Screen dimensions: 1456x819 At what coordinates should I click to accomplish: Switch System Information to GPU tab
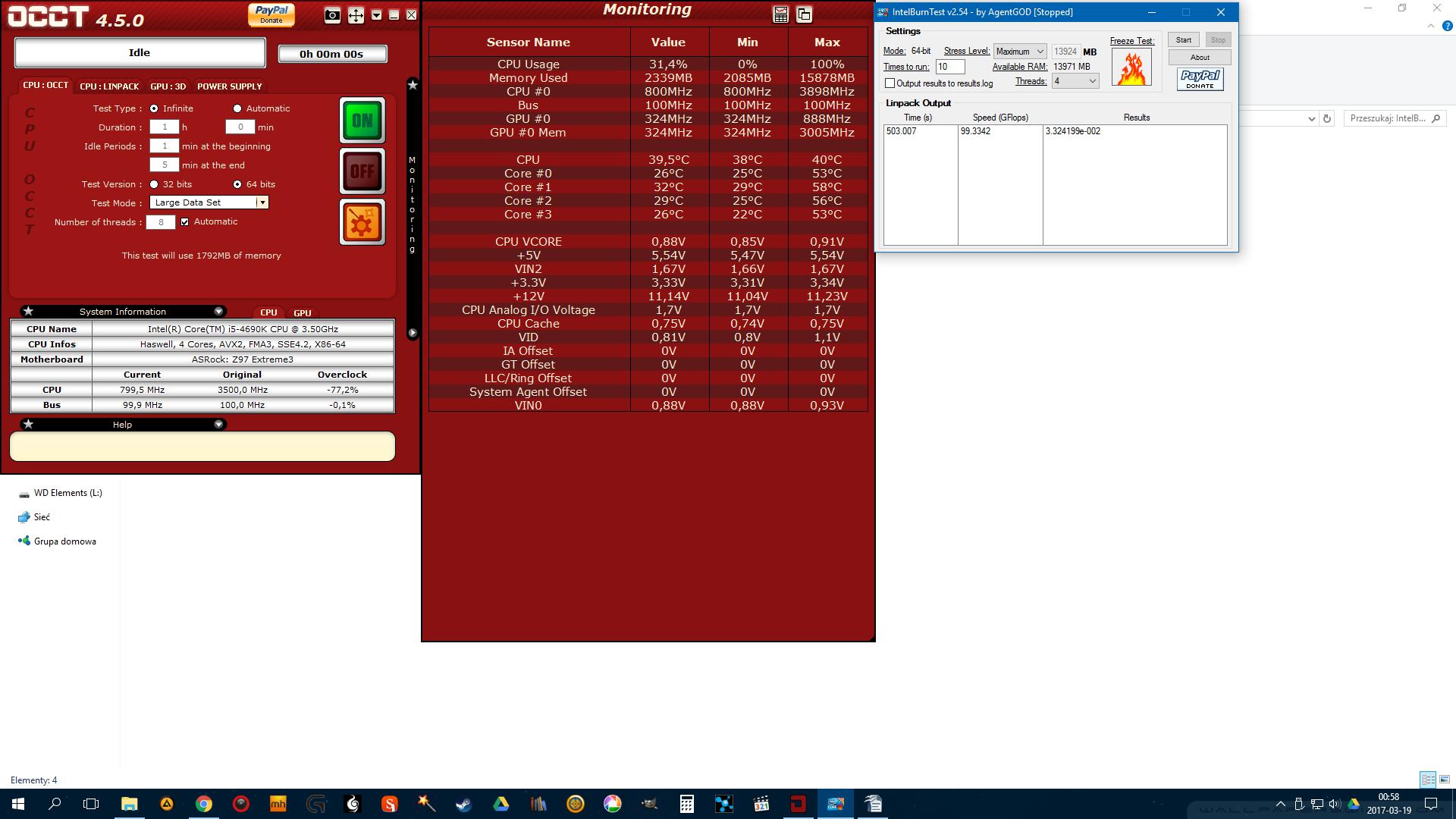[303, 312]
